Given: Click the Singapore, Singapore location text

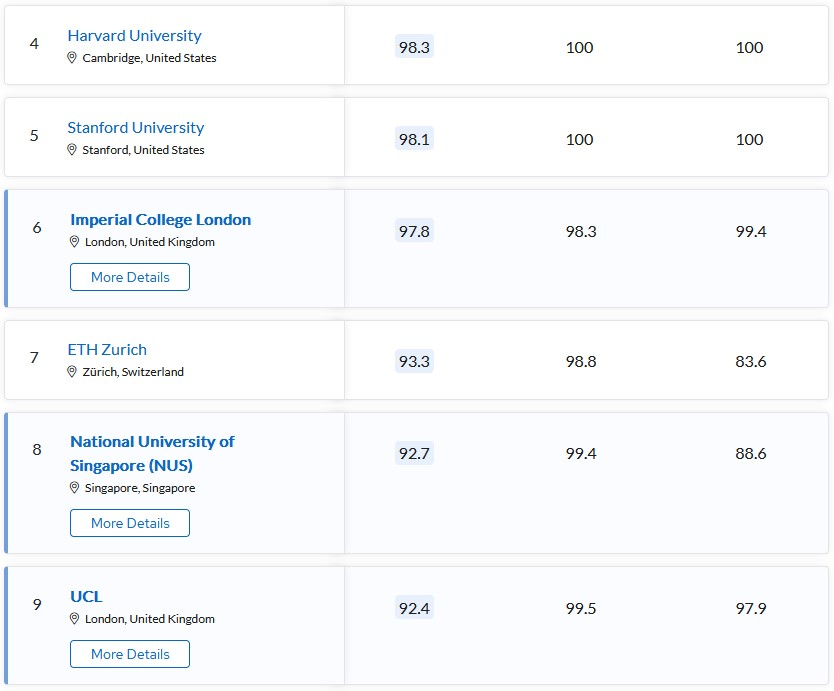Looking at the screenshot, I should coord(140,488).
